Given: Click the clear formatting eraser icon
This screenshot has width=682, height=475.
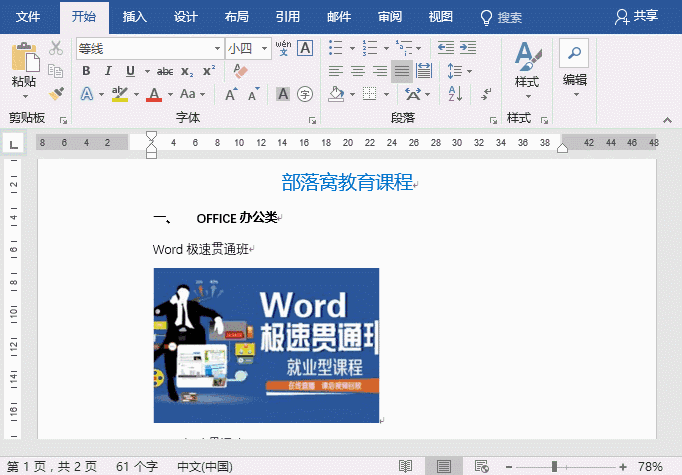Looking at the screenshot, I should coord(240,71).
